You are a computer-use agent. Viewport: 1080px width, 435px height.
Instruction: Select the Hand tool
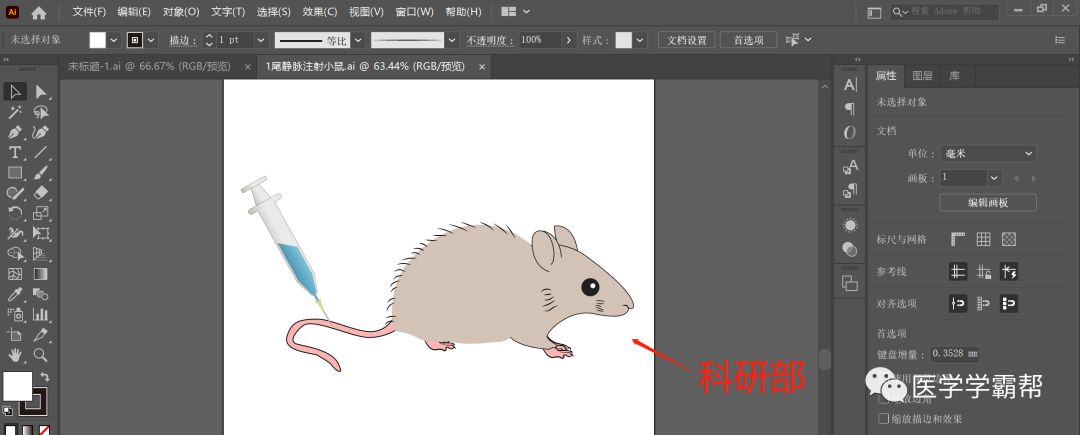pos(15,355)
